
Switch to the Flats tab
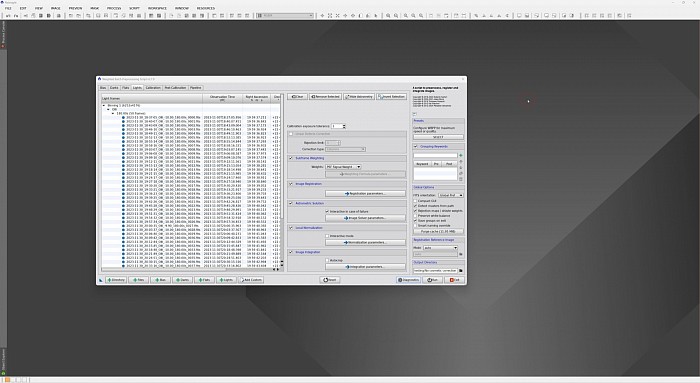coord(126,88)
